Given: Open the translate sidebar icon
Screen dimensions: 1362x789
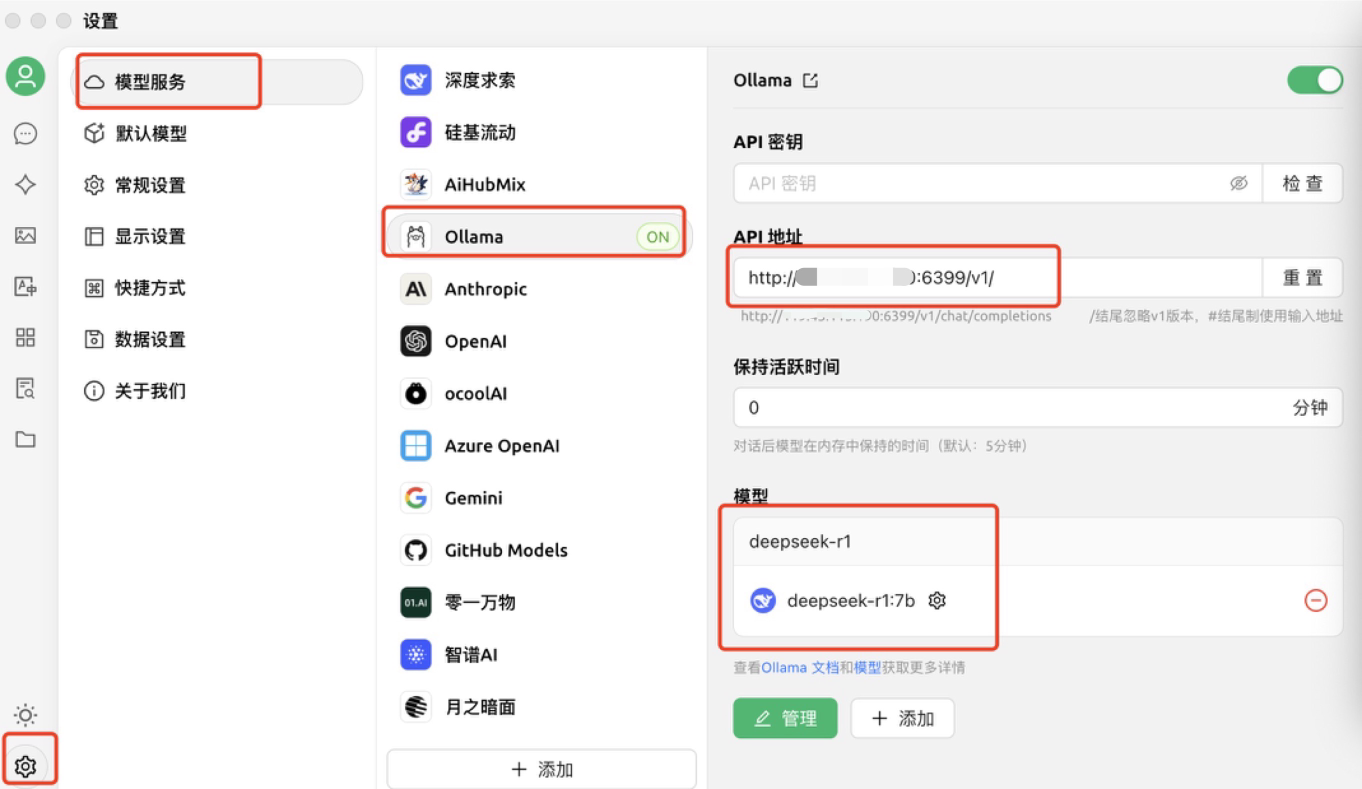Looking at the screenshot, I should (26, 287).
